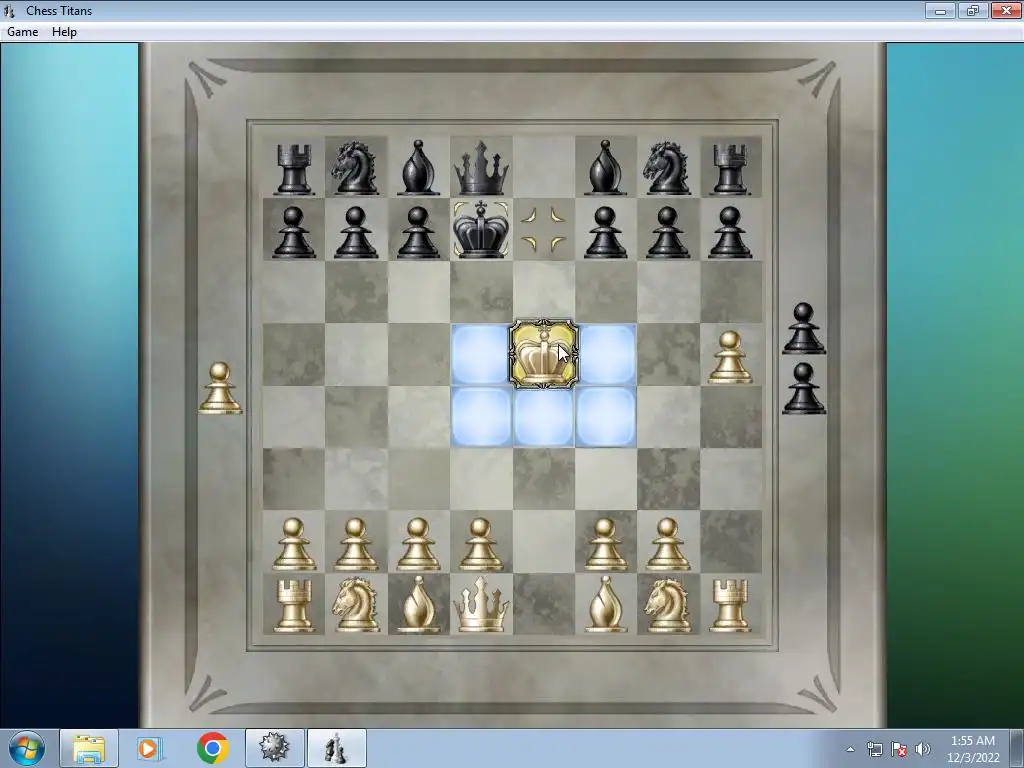Select the black queen on d8
Viewport: 1024px width, 768px height.
click(481, 168)
